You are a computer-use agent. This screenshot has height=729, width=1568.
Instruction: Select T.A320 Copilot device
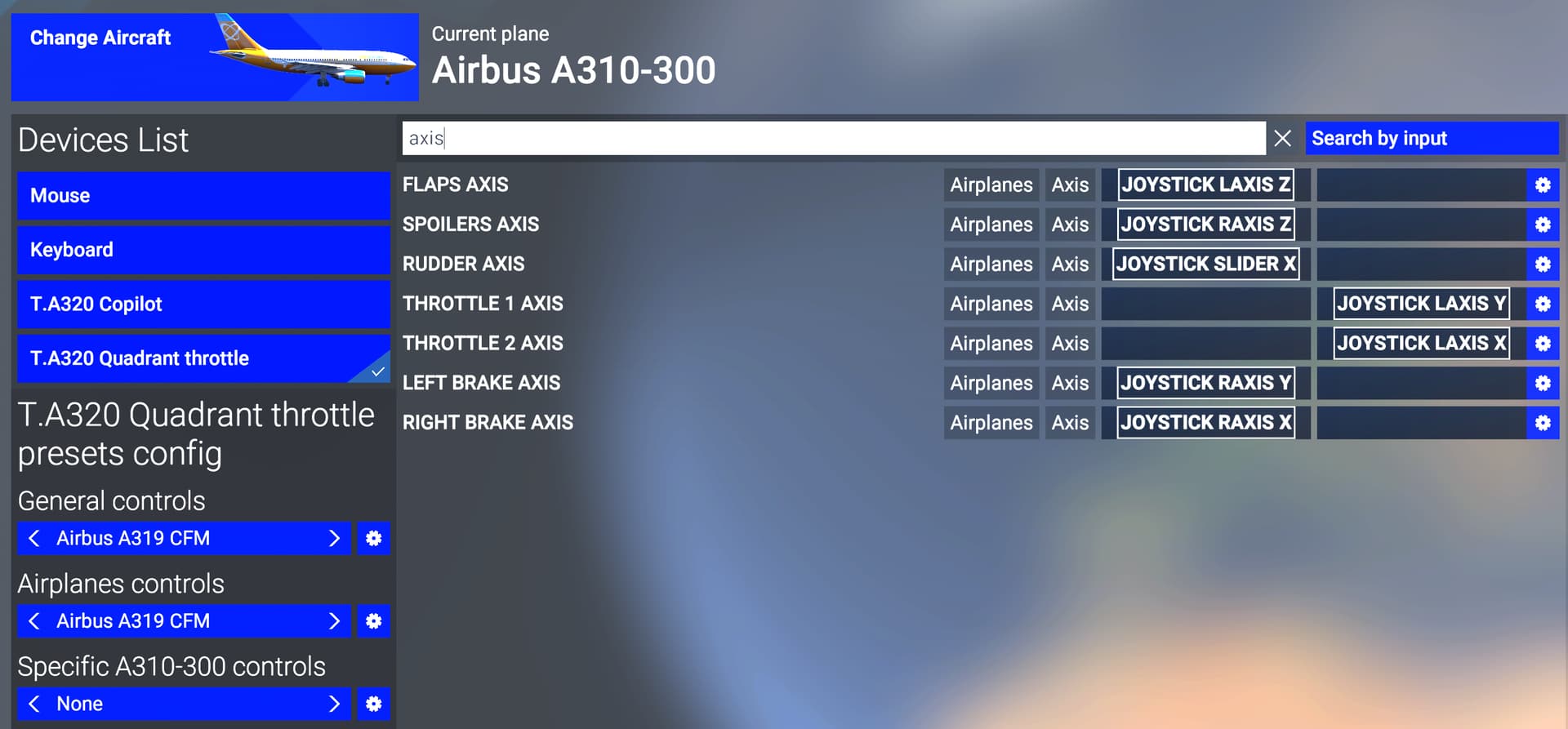pyautogui.click(x=203, y=304)
